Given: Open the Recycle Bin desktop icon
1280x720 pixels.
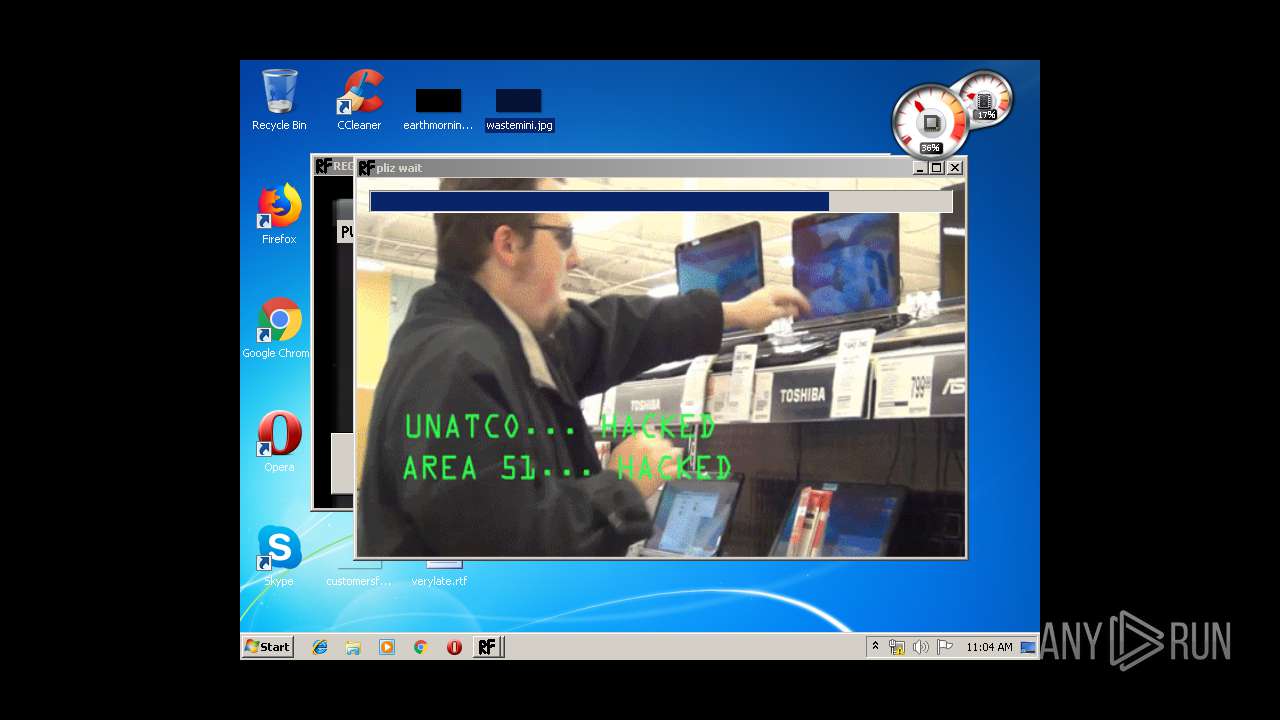Looking at the screenshot, I should point(279,100).
